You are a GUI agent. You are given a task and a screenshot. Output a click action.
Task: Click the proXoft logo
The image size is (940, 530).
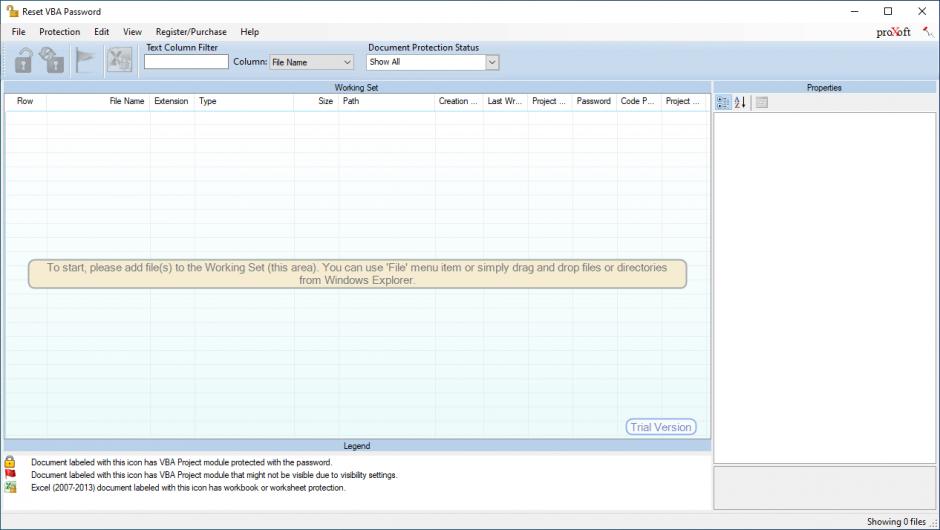click(x=893, y=32)
